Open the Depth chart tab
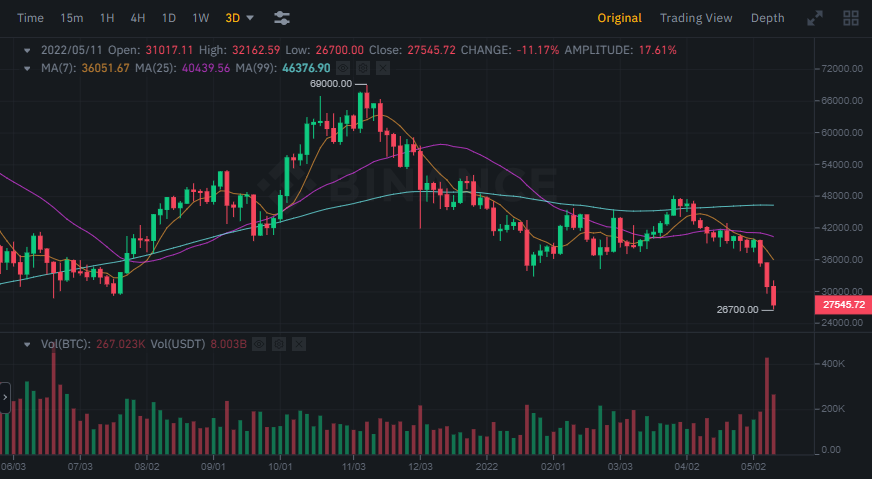 (767, 18)
